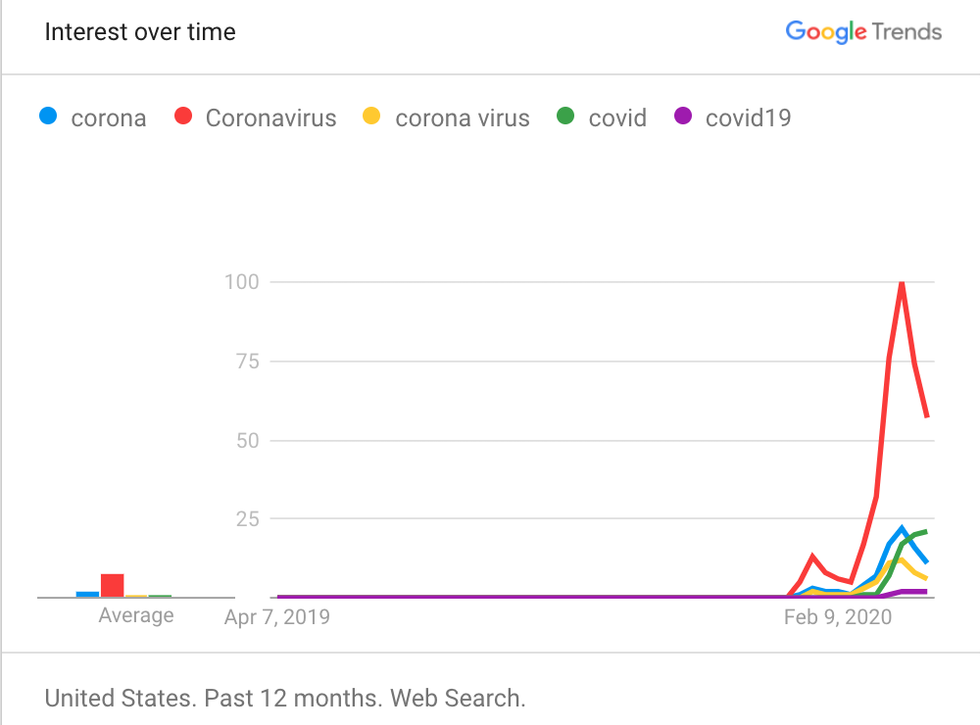Image resolution: width=980 pixels, height=725 pixels.
Task: Click the Average label under bars
Action: point(136,615)
